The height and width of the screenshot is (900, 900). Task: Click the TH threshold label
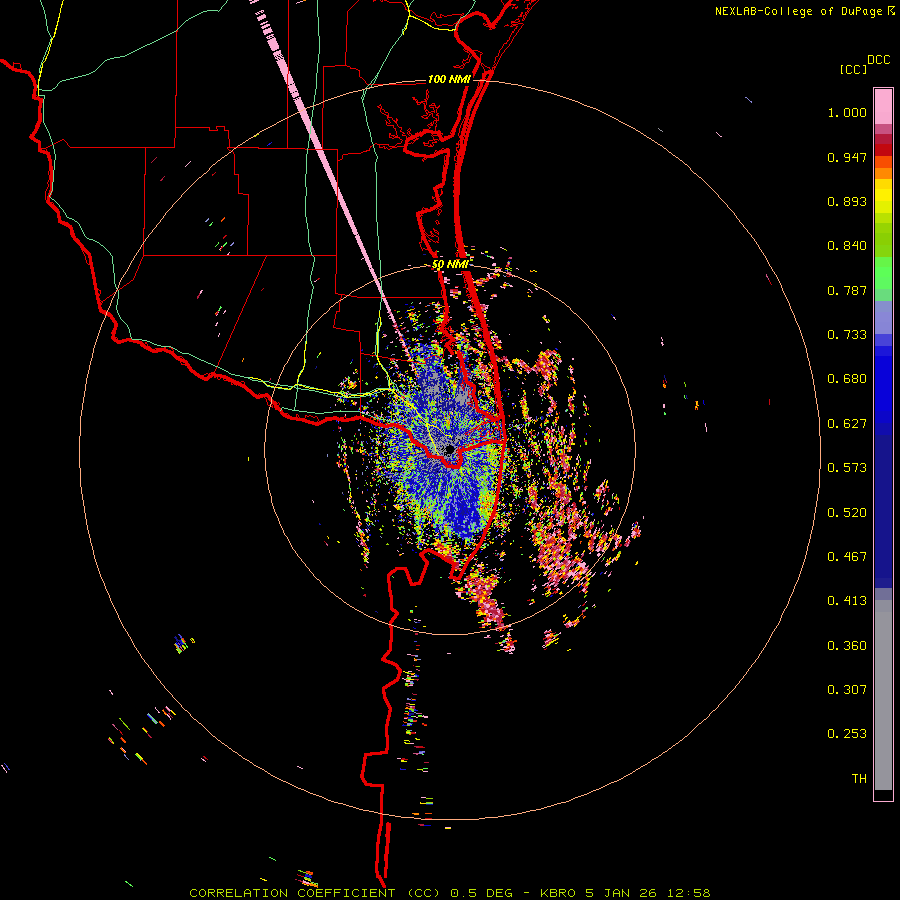pos(859,779)
